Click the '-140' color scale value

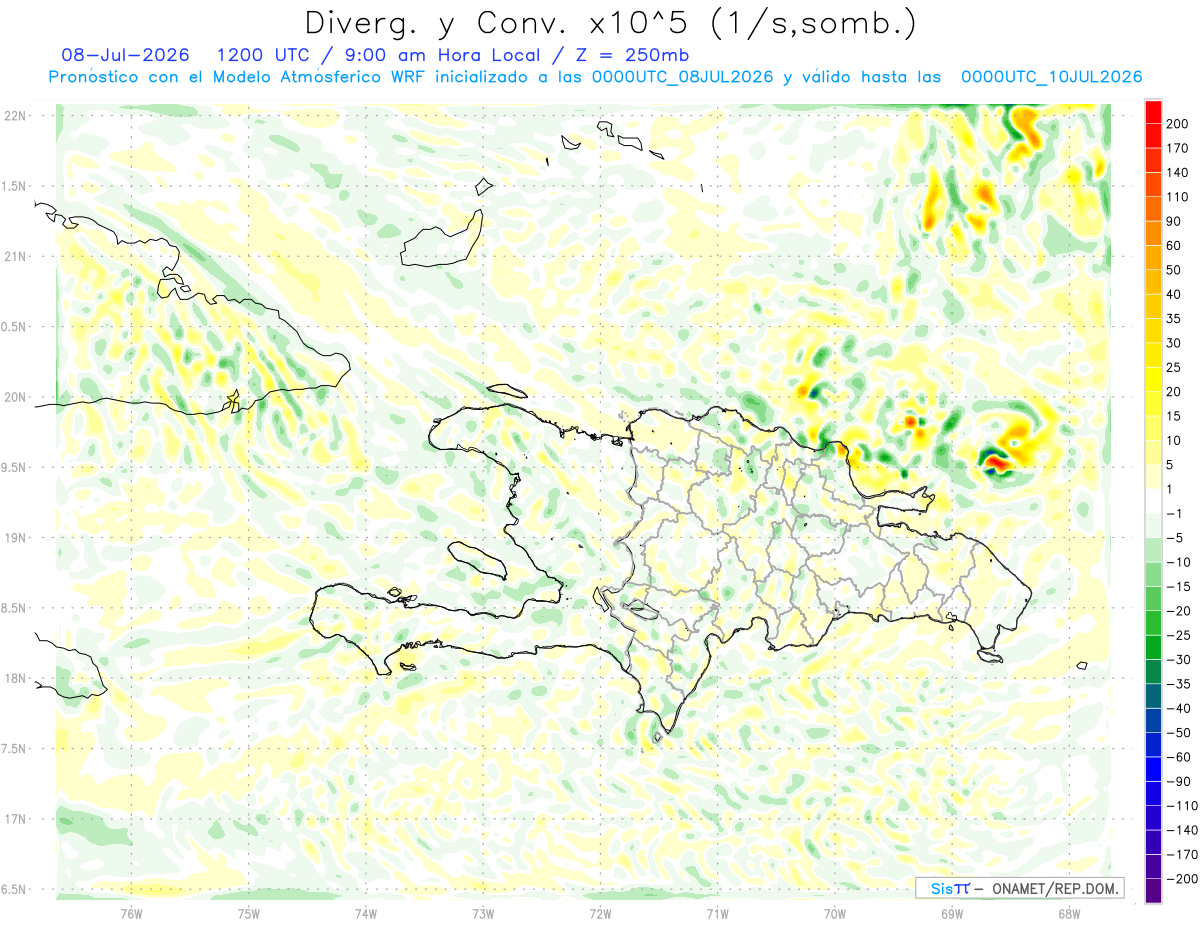tap(1182, 830)
